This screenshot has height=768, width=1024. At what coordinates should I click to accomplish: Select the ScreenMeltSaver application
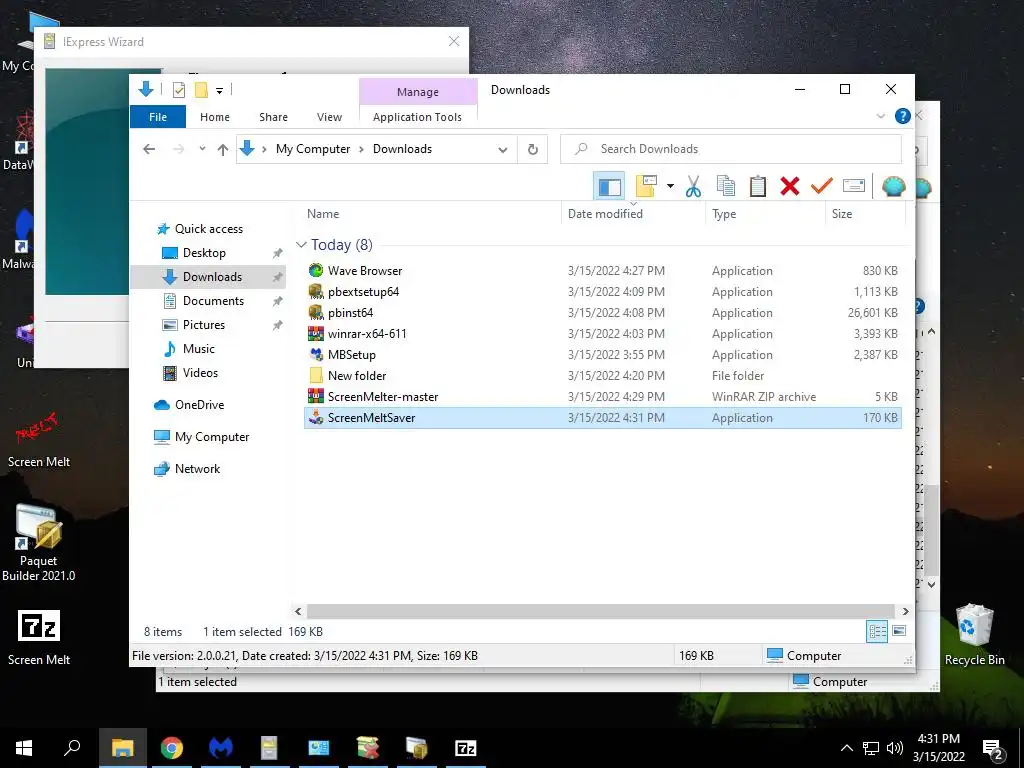pyautogui.click(x=603, y=417)
